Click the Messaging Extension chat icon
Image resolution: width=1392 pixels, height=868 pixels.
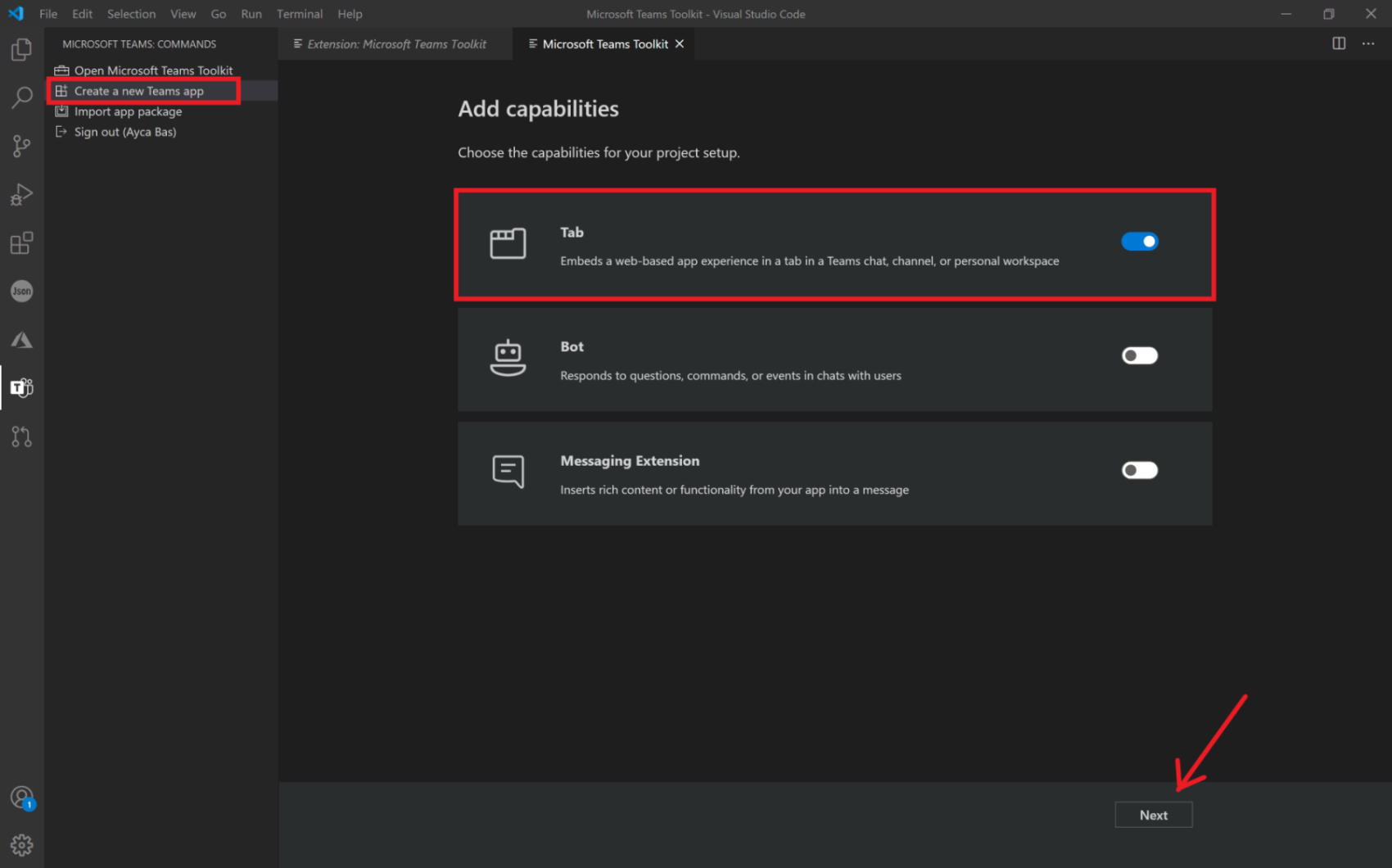click(508, 472)
